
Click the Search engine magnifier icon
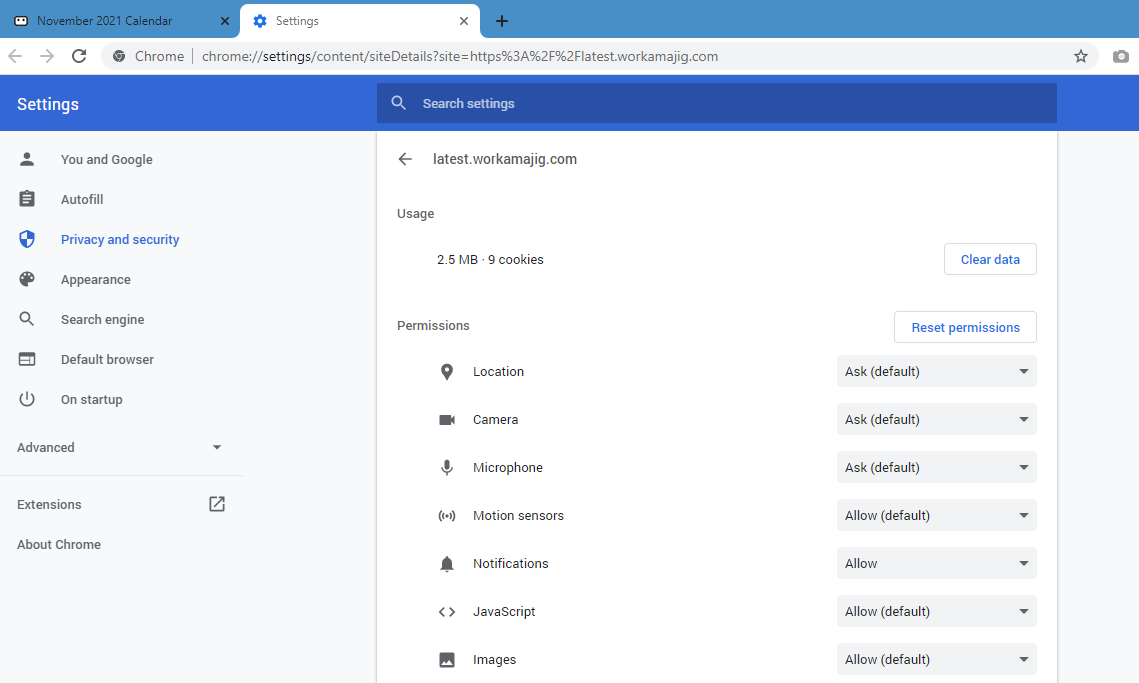point(27,319)
